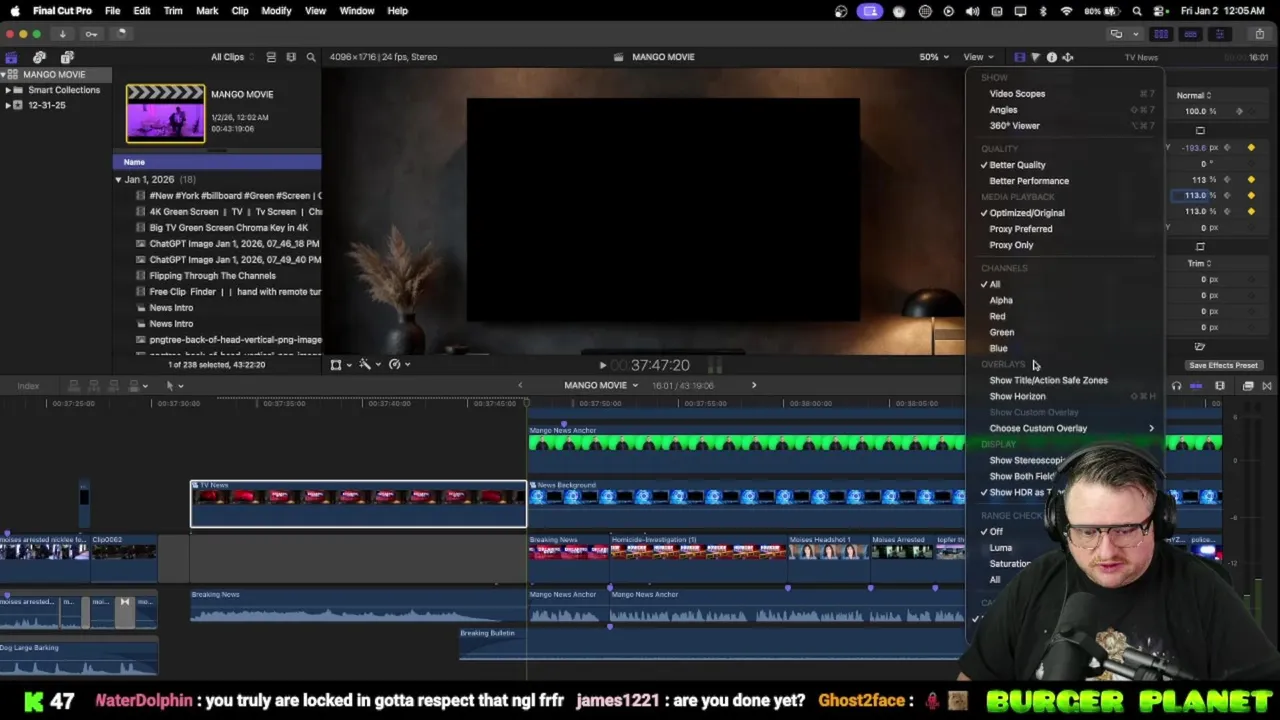Open the Trim crop type dropdown
The width and height of the screenshot is (1280, 720).
(x=1199, y=263)
